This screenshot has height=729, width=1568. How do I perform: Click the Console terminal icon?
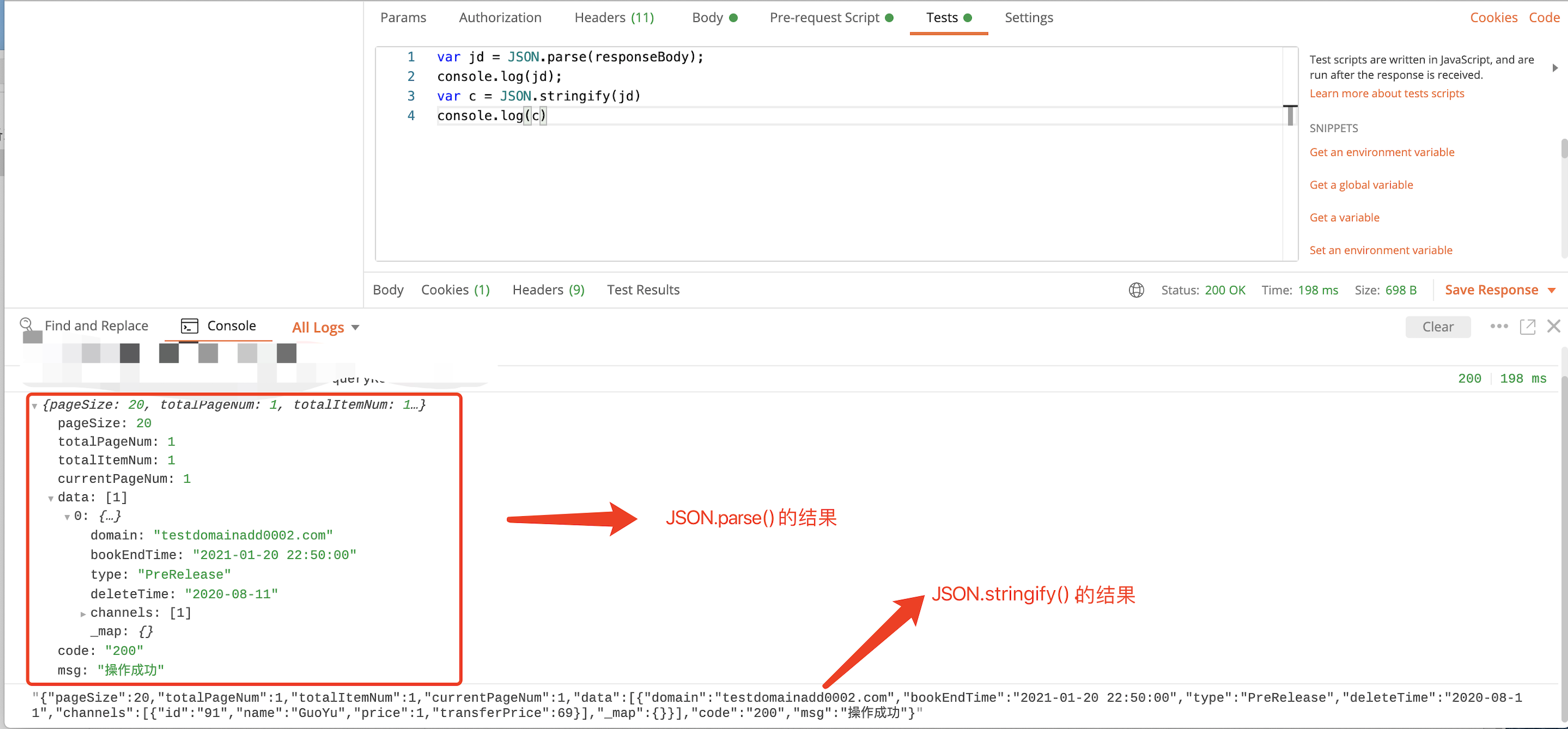pos(189,326)
